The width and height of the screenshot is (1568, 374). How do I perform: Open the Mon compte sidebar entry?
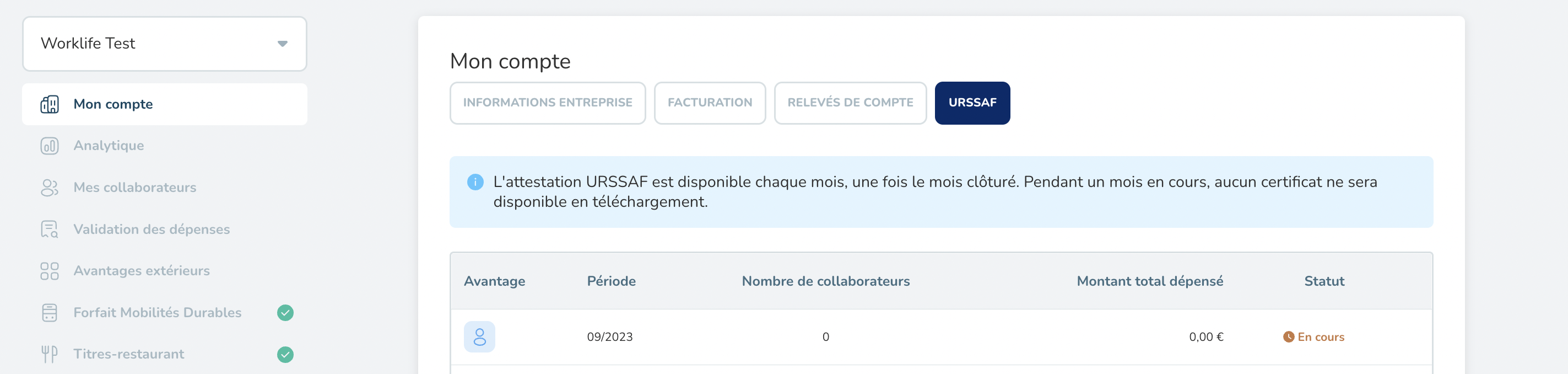click(x=112, y=104)
